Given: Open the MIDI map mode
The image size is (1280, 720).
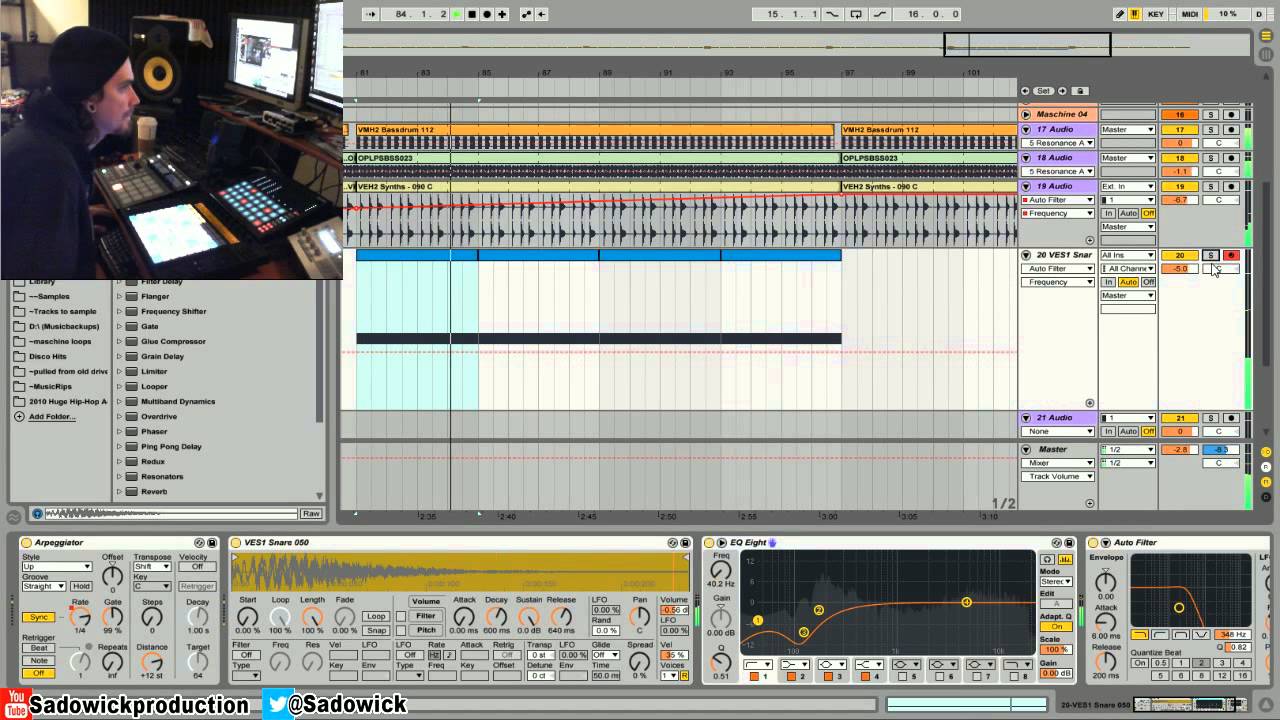Looking at the screenshot, I should 1189,14.
